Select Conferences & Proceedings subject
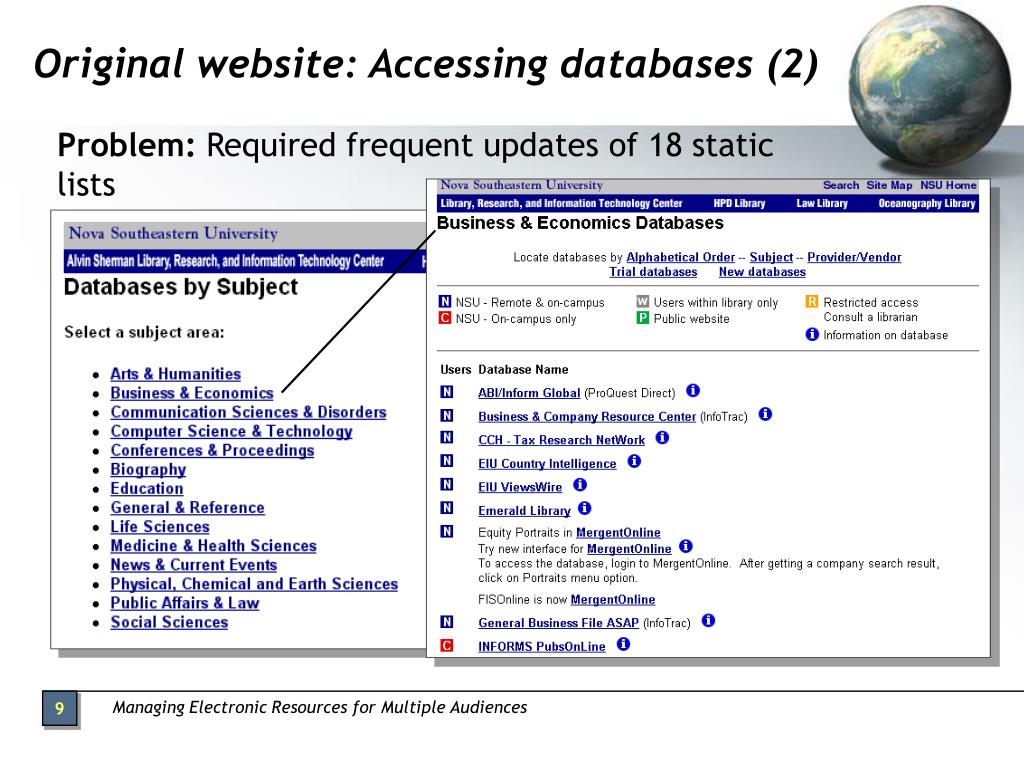This screenshot has height=768, width=1024. tap(212, 451)
